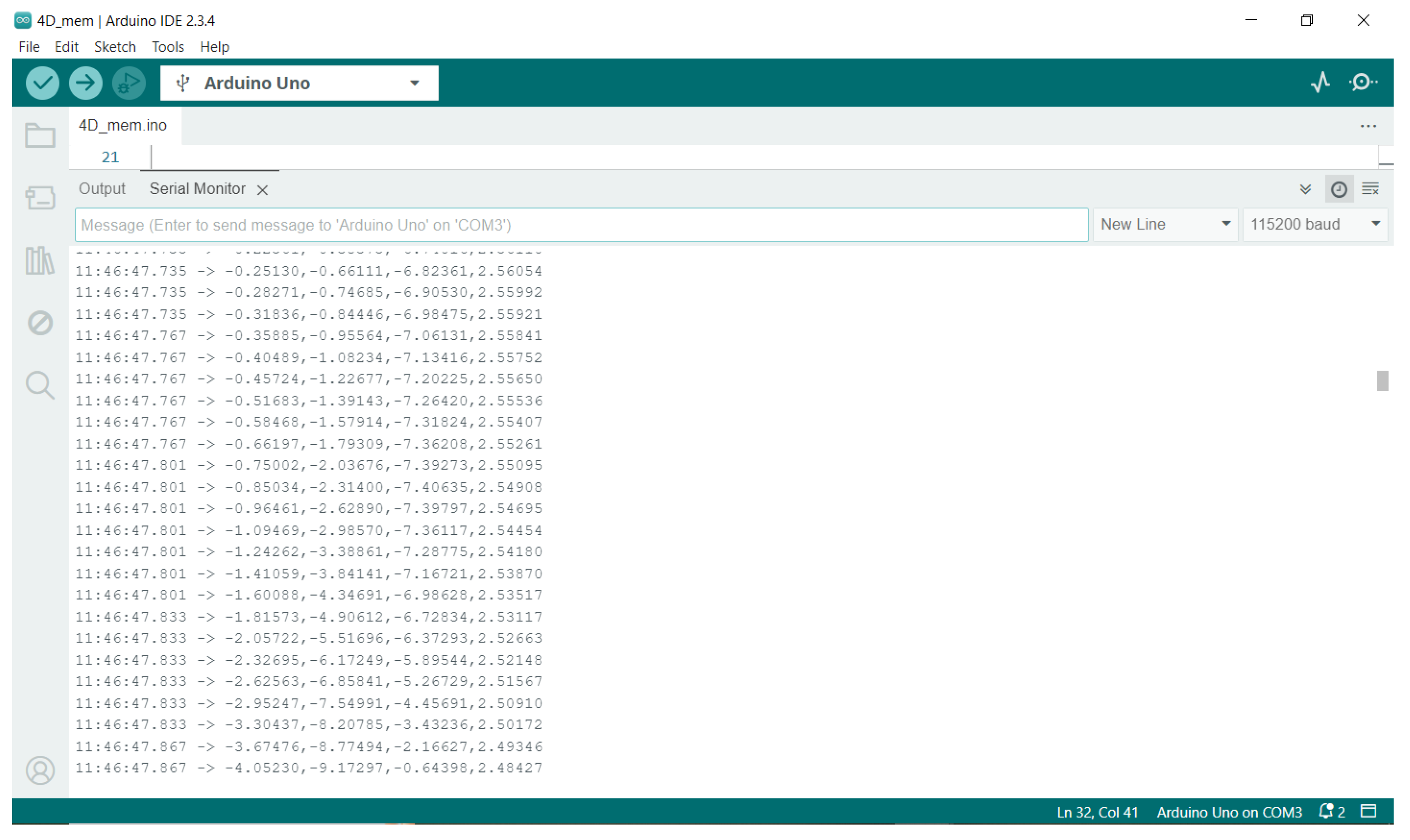
Task: Open the Sketchbook folder sidebar icon
Action: click(x=40, y=135)
